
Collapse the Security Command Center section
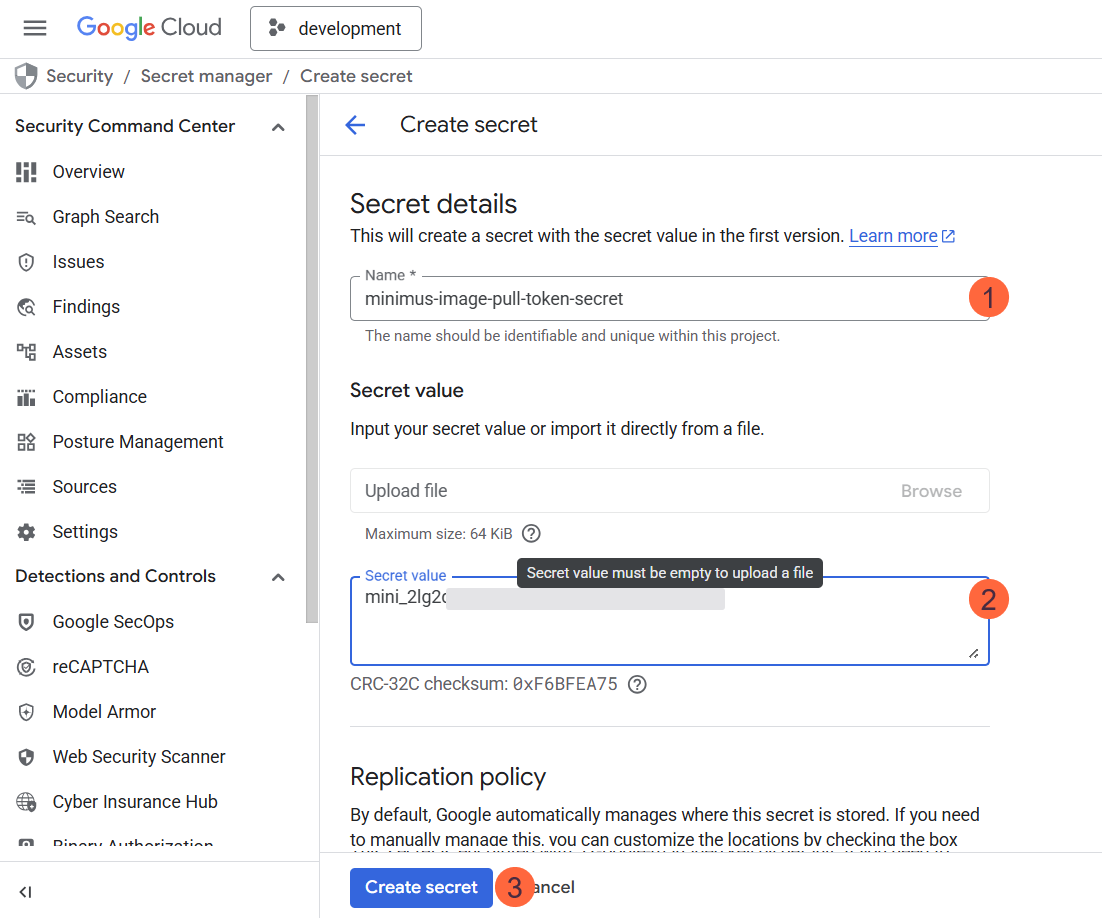pyautogui.click(x=278, y=126)
